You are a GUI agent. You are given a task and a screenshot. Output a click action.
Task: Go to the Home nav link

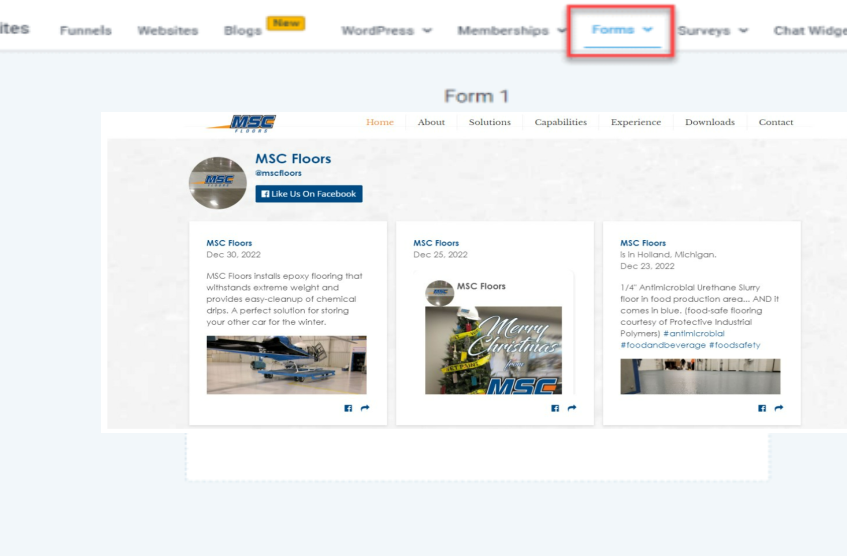point(380,122)
